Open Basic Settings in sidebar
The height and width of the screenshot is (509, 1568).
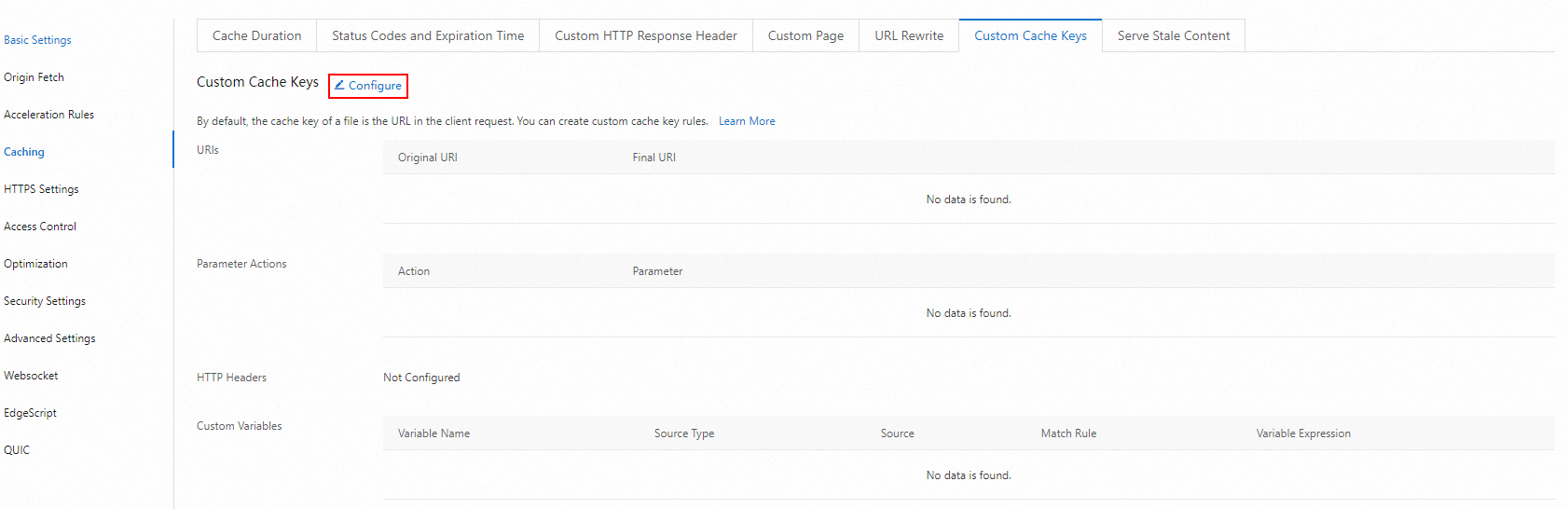pos(37,40)
